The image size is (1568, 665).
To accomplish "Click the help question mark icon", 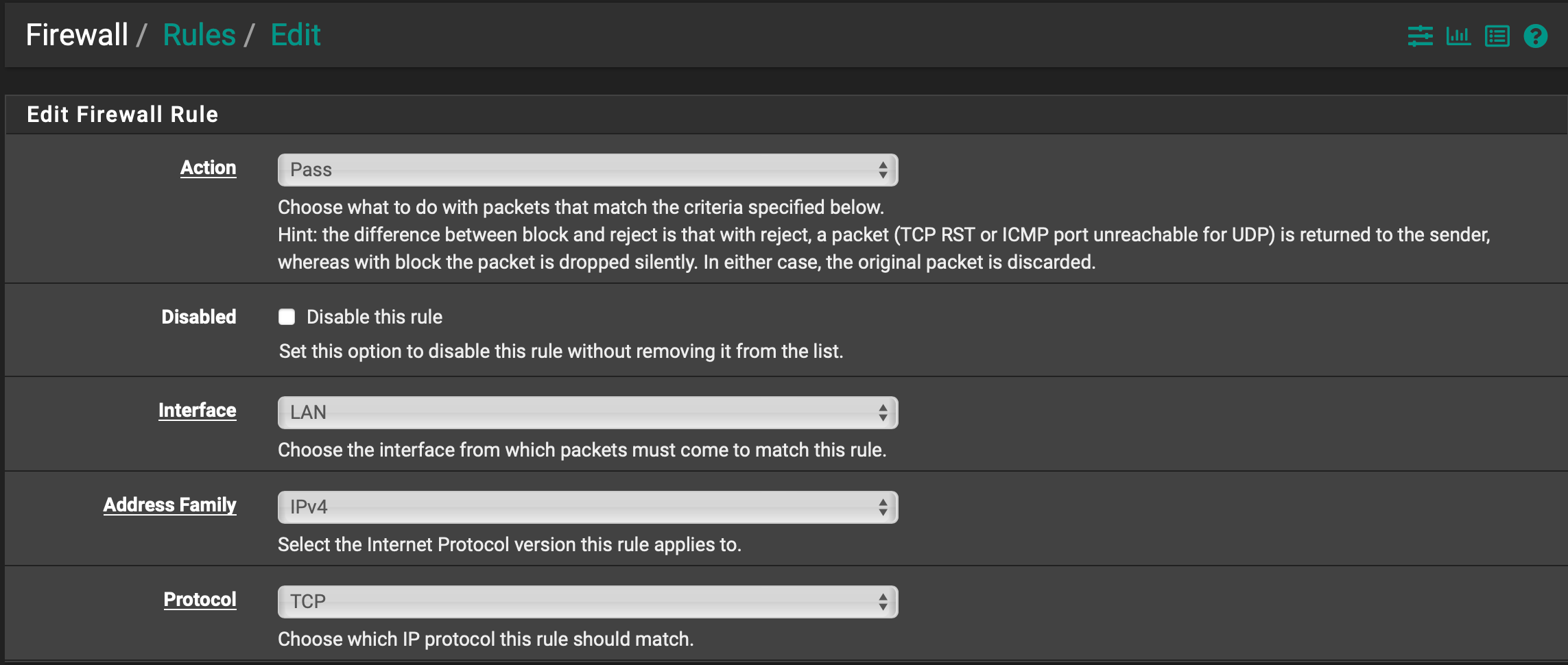I will [x=1536, y=36].
